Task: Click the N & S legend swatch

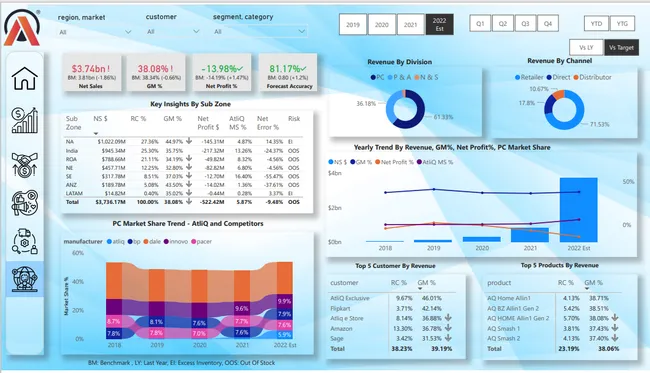Action: pyautogui.click(x=417, y=77)
